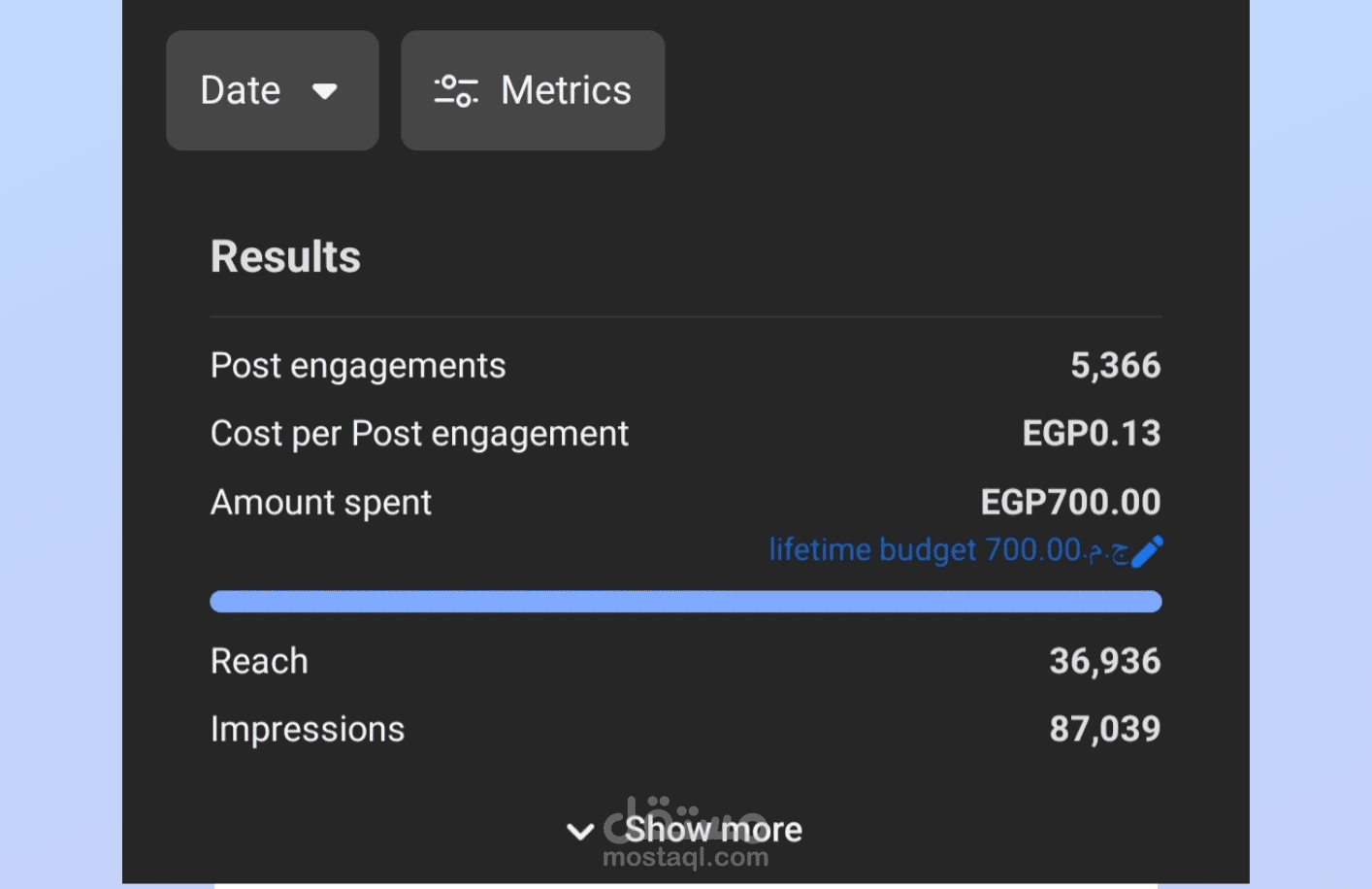This screenshot has width=1372, height=889.
Task: Expand results using the Show more chevron
Action: click(580, 831)
